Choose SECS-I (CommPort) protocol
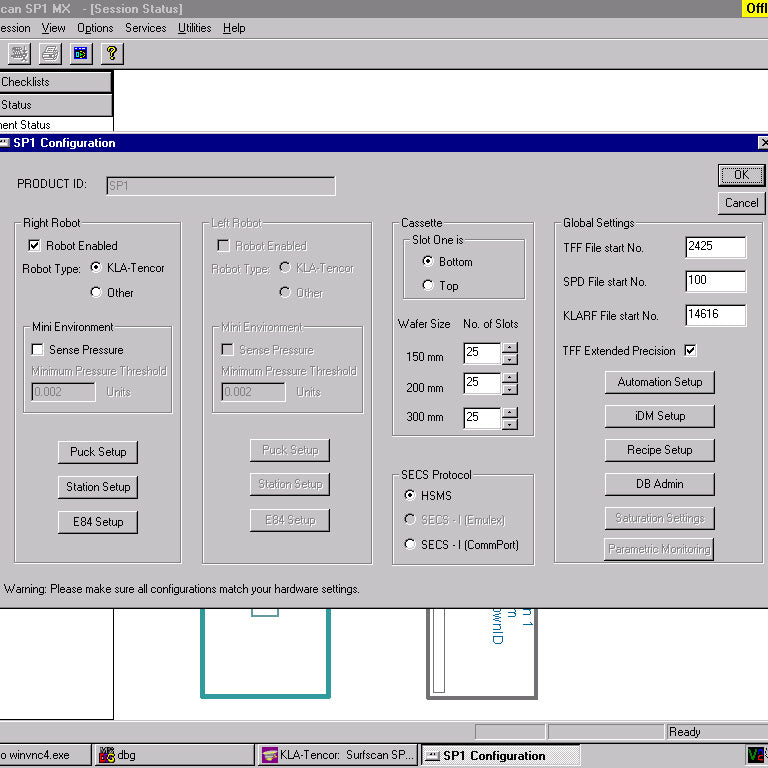Viewport: 768px width, 768px height. pyautogui.click(x=410, y=544)
